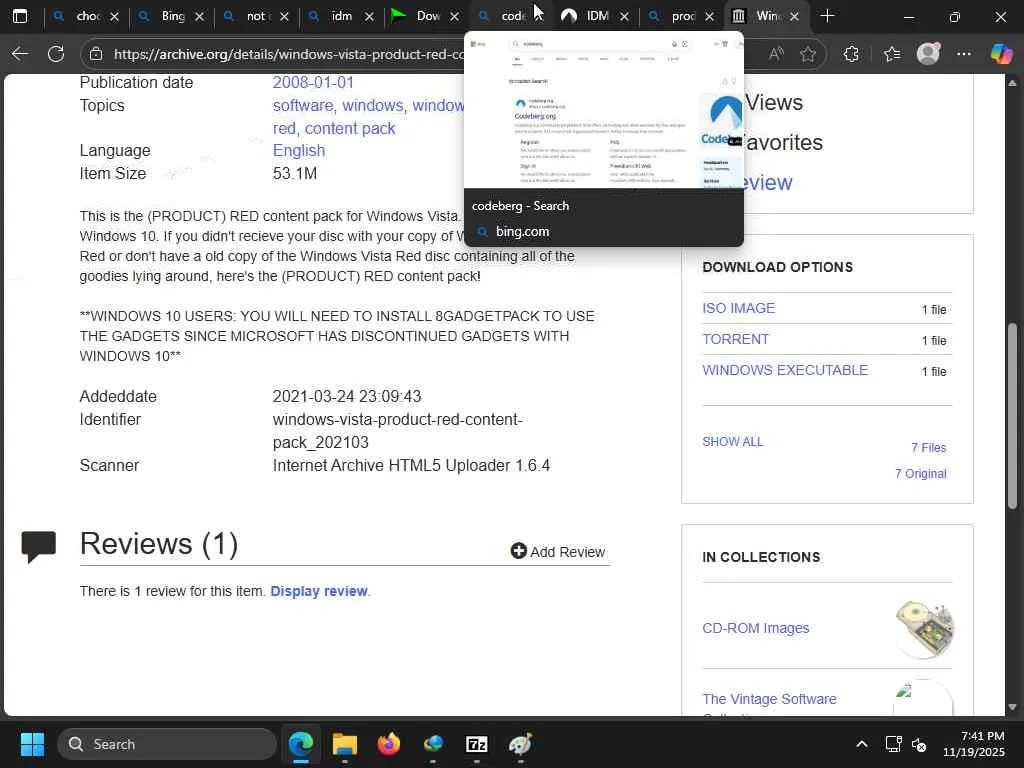Click SHOW ALL download options
The height and width of the screenshot is (768, 1024).
[733, 441]
